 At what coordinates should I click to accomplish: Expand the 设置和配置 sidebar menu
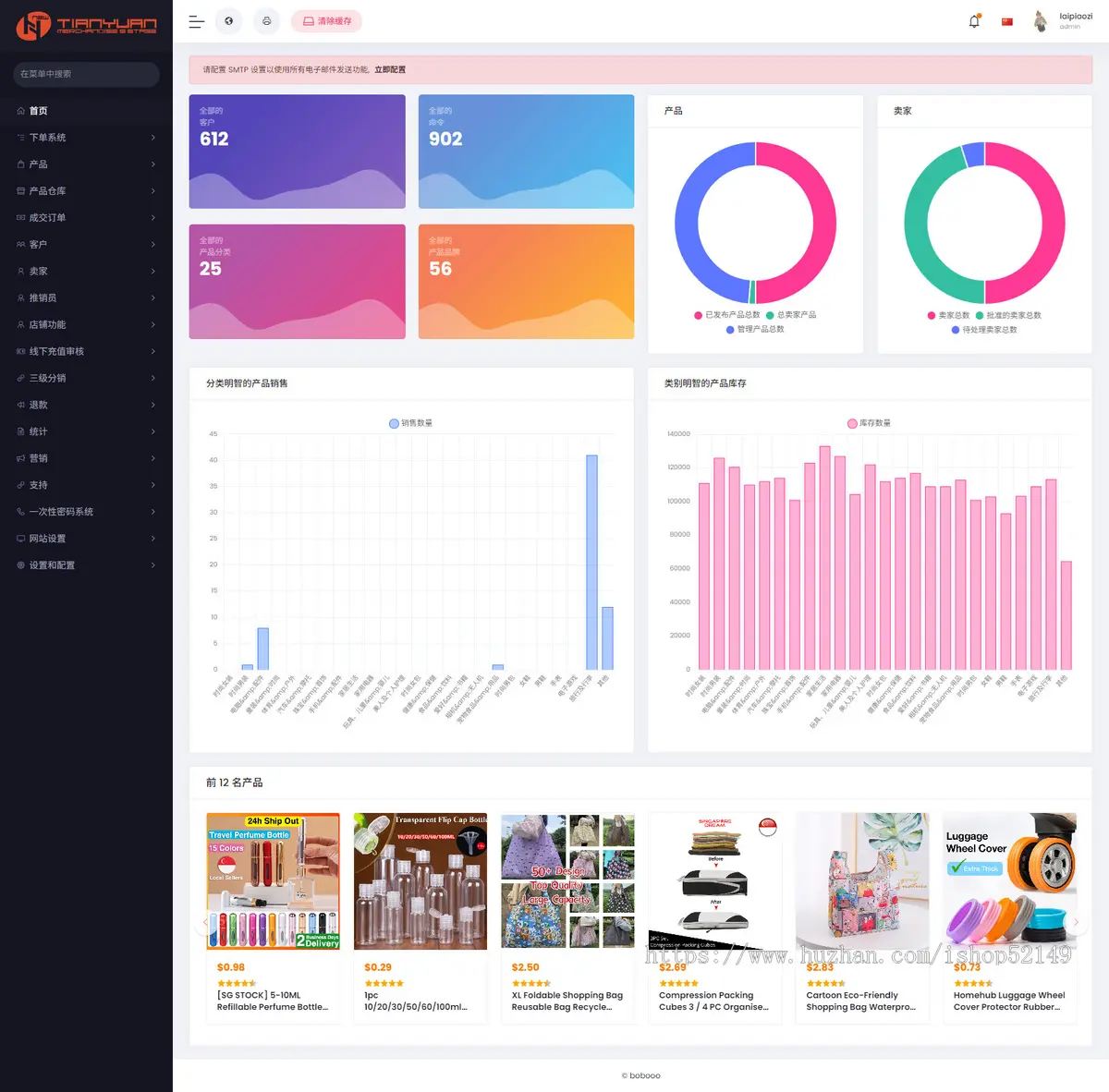[86, 565]
